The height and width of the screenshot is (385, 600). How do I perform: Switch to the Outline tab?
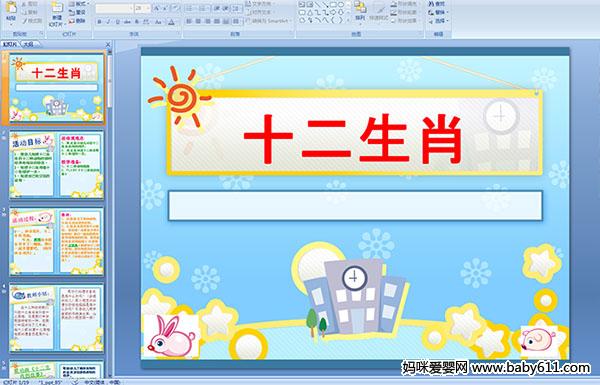click(29, 44)
